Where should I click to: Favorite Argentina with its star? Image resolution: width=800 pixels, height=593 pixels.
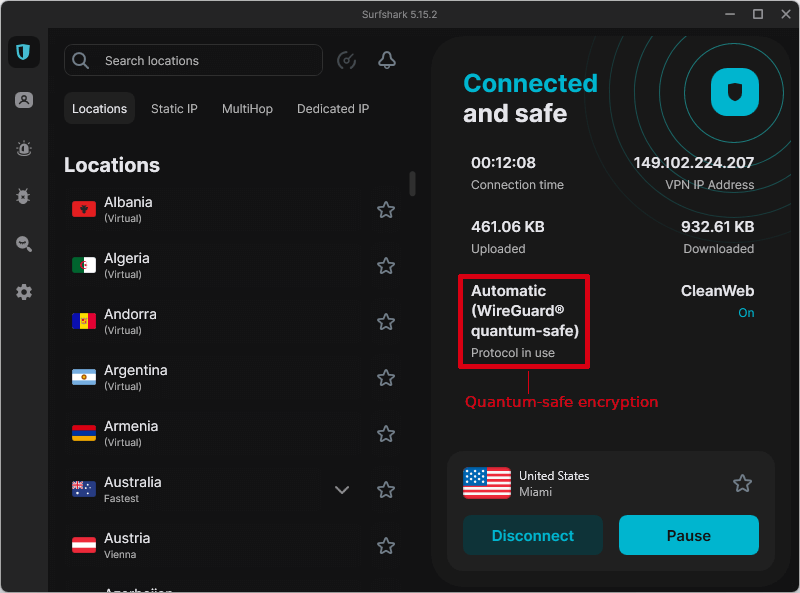386,378
